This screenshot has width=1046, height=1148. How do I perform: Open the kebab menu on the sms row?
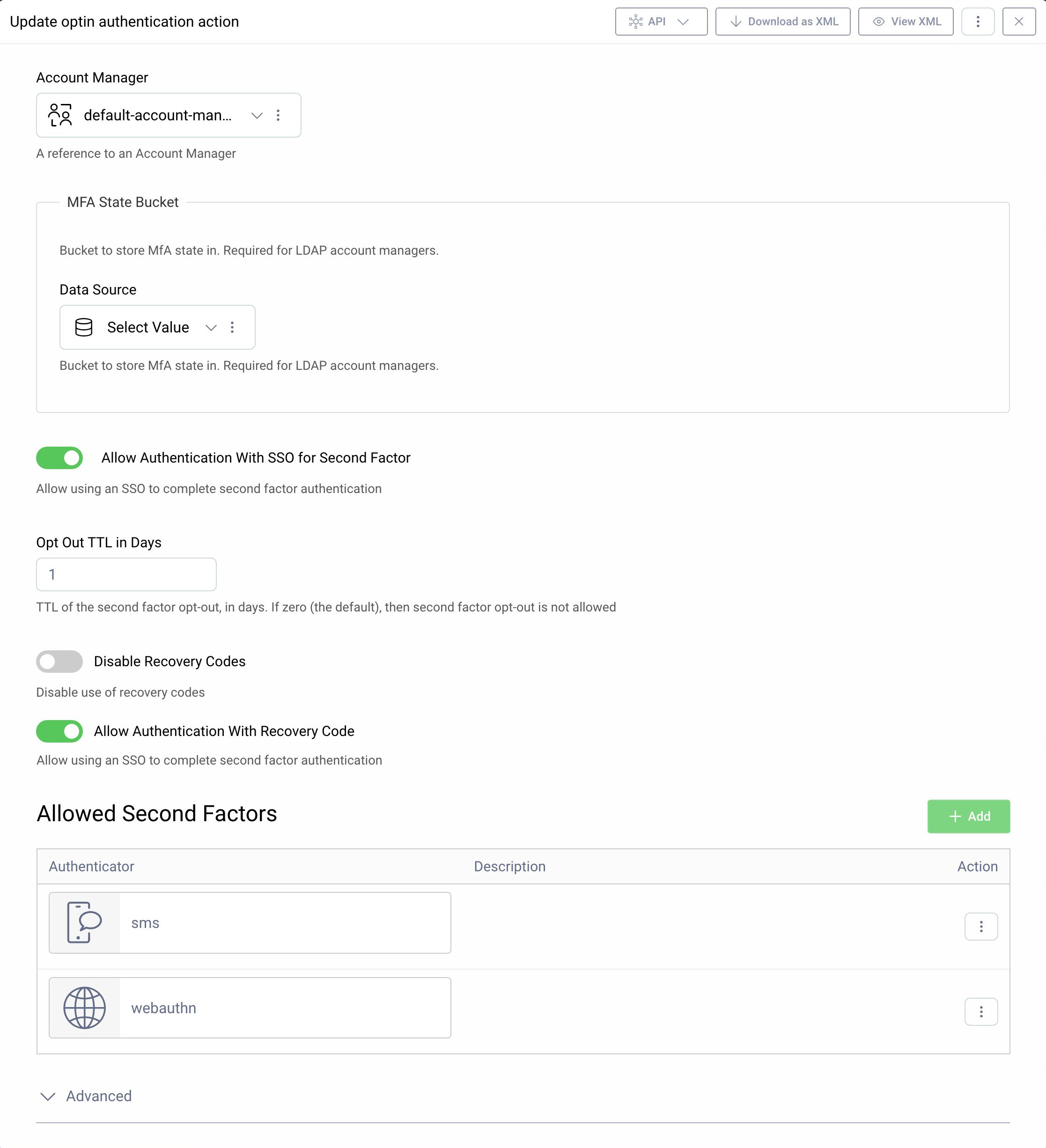tap(981, 927)
